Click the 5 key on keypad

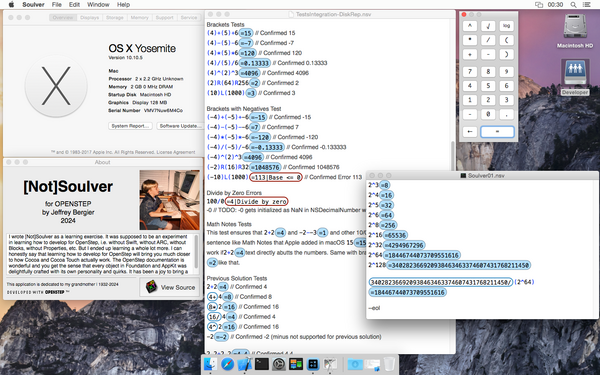click(x=488, y=86)
